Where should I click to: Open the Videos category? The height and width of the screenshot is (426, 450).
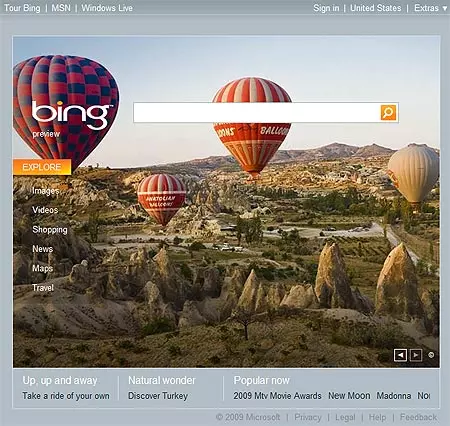pos(45,210)
